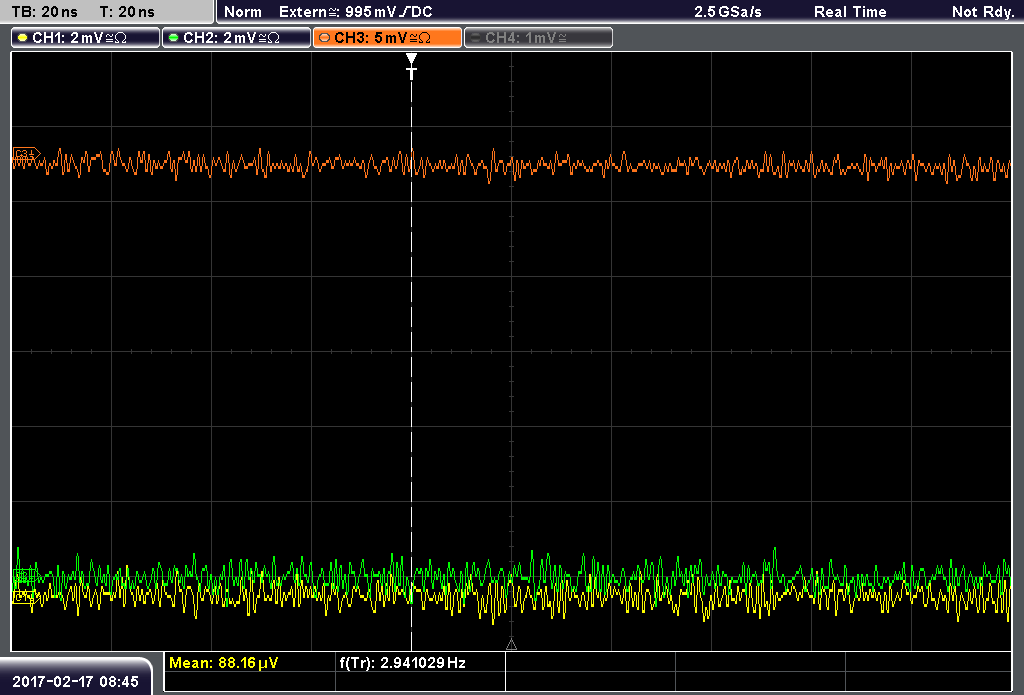1024x695 pixels.
Task: Click the green CH2 indicator dot
Action: 174,38
